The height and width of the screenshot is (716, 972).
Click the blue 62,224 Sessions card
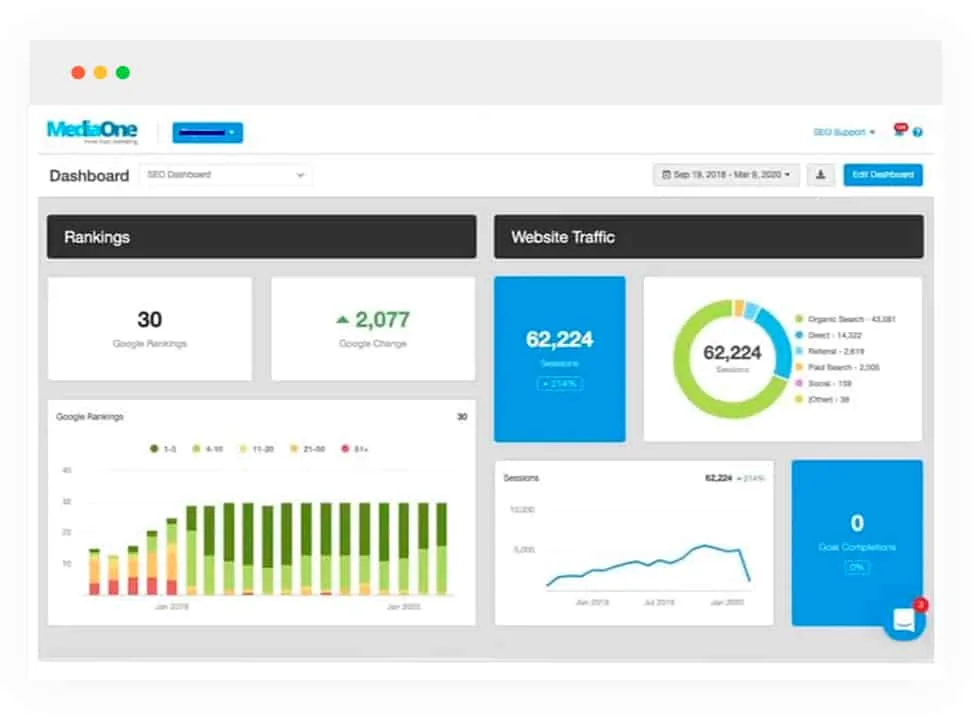point(560,359)
